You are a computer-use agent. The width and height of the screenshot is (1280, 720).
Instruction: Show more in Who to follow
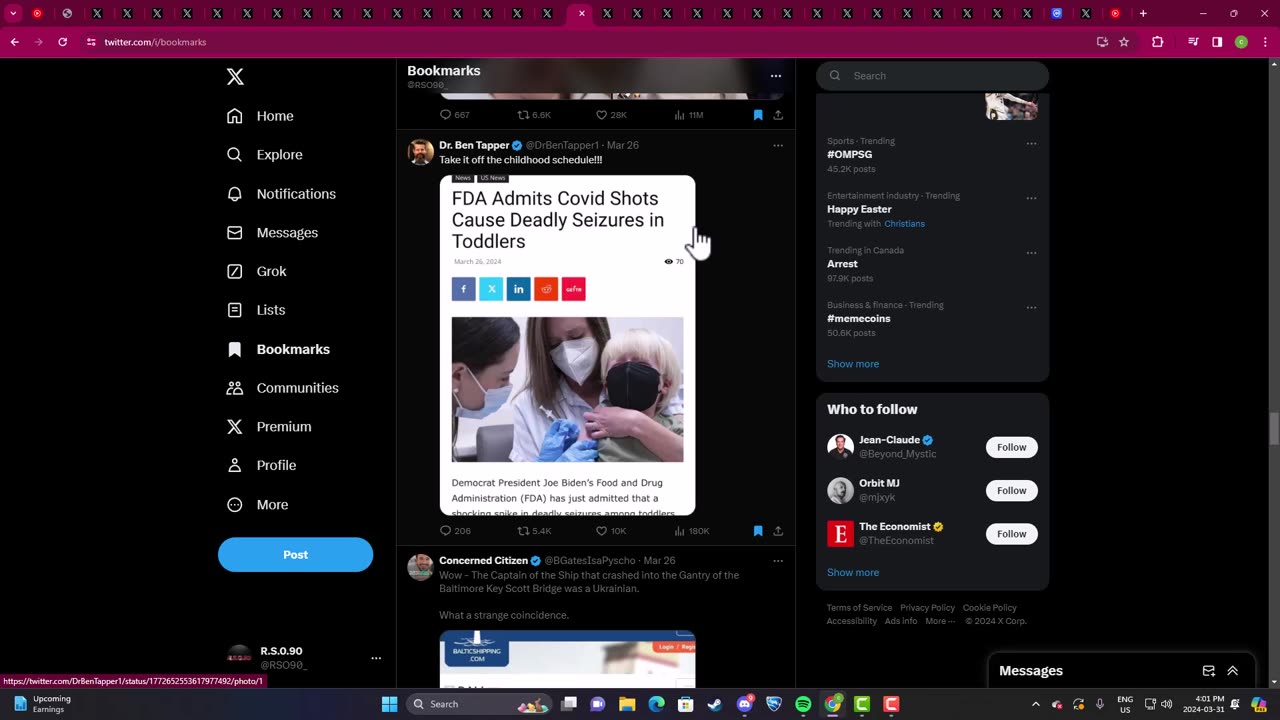click(x=853, y=573)
